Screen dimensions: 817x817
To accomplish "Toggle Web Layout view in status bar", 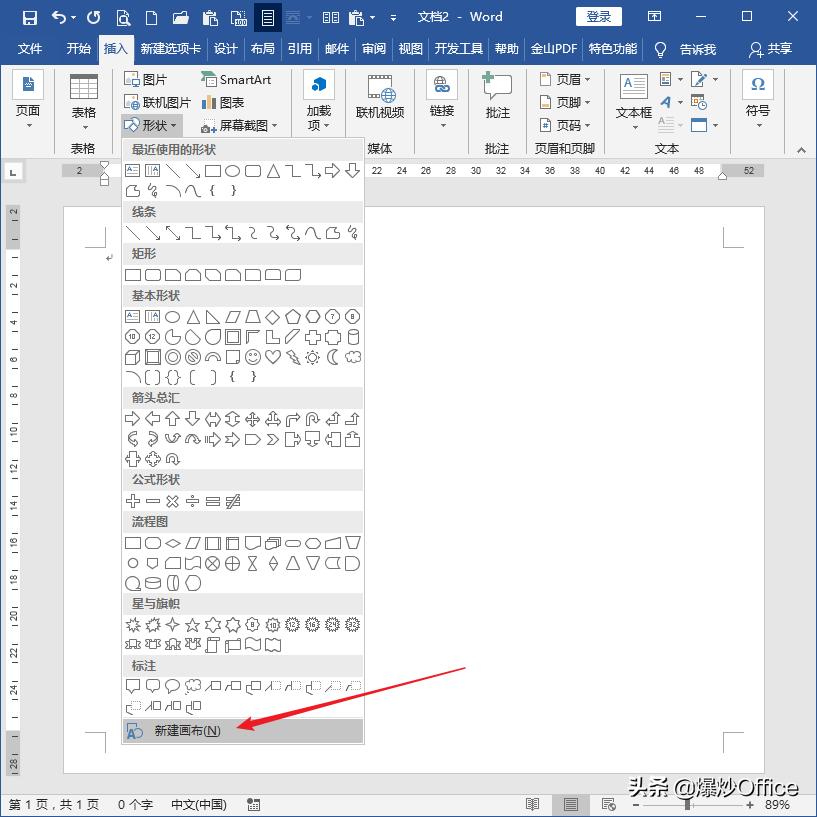I will [x=608, y=804].
